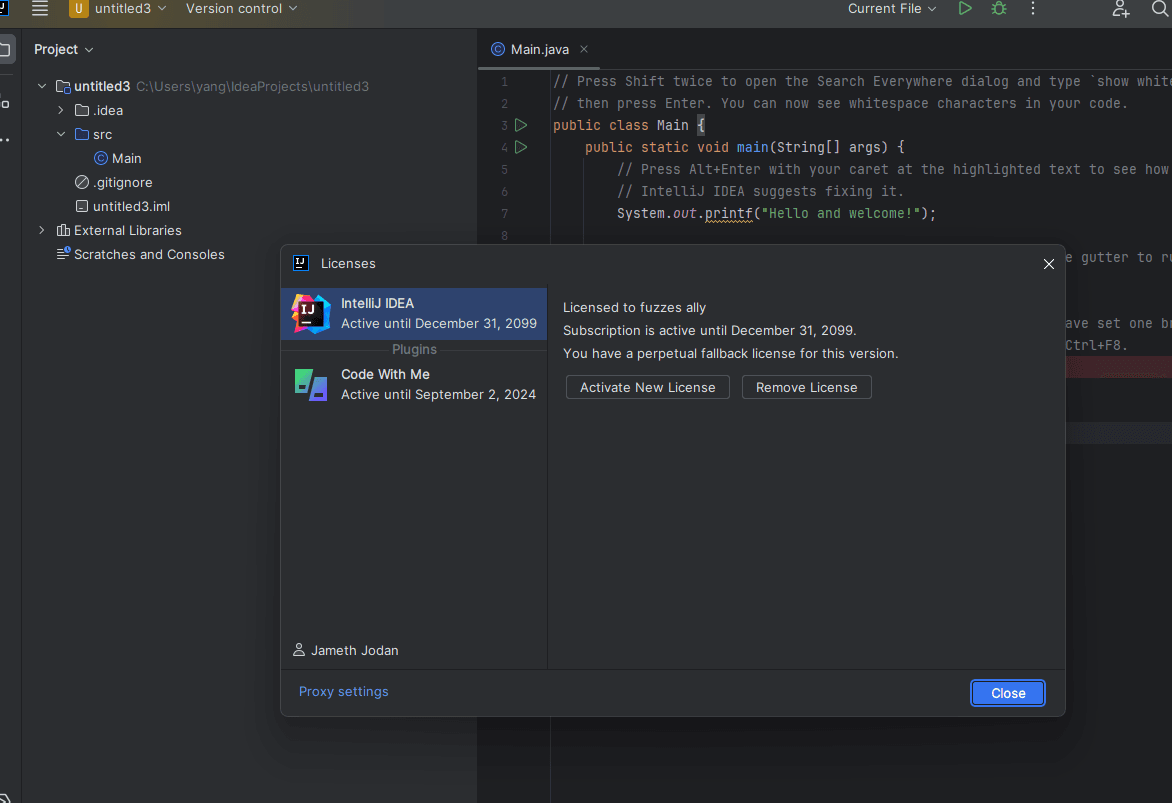Open the More Actions vertical dots menu
This screenshot has width=1172, height=803.
point(1033,9)
